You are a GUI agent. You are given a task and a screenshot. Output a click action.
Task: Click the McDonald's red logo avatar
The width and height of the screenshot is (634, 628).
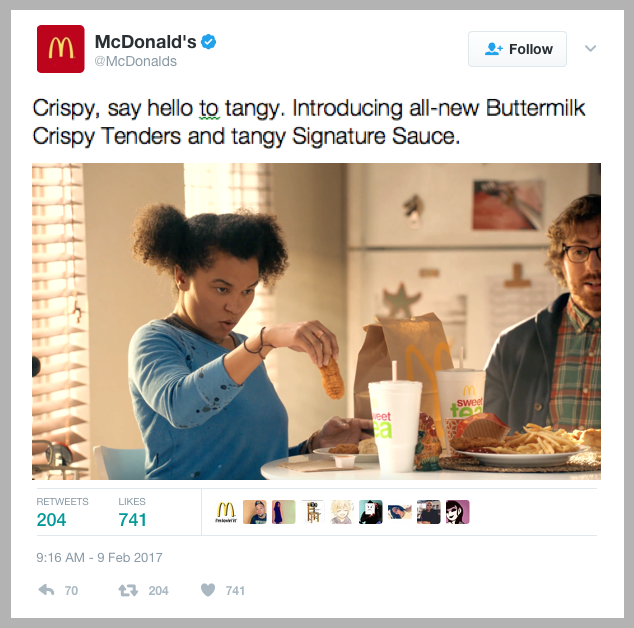point(61,49)
